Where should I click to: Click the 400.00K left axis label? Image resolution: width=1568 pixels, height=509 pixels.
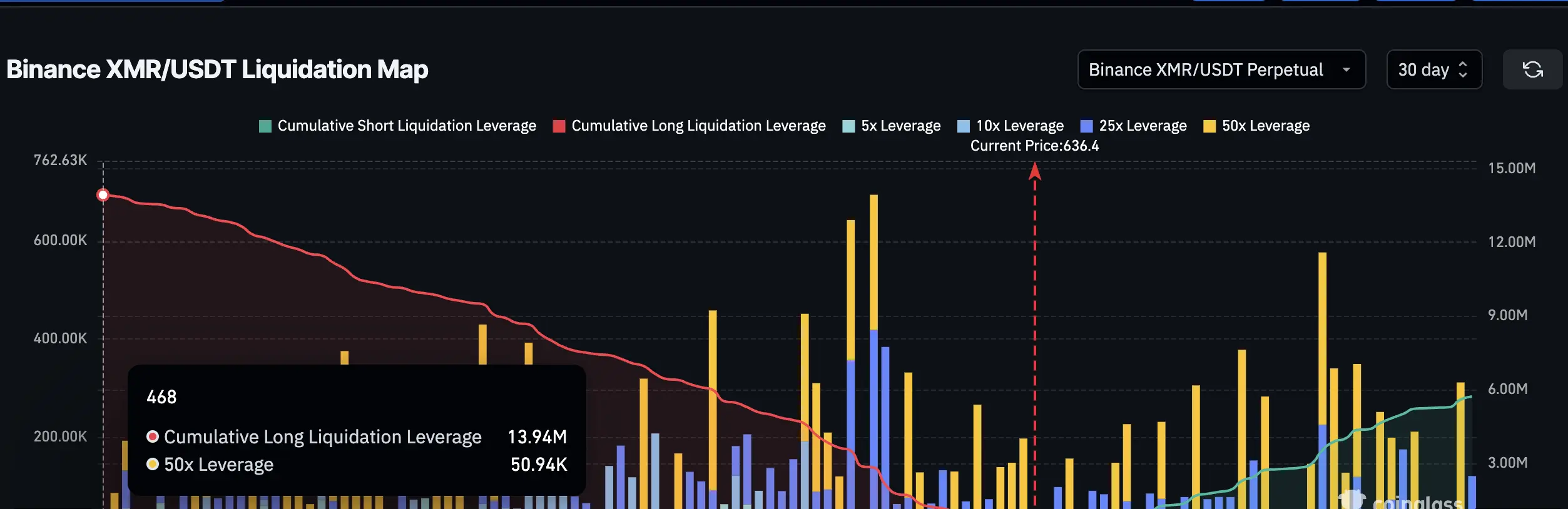click(x=60, y=338)
